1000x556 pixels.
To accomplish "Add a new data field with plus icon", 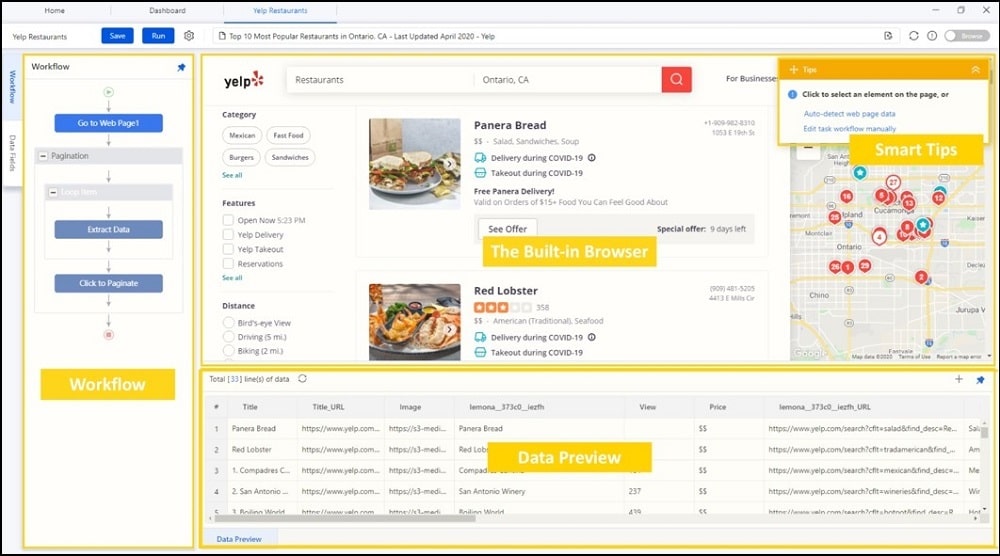I will (959, 379).
